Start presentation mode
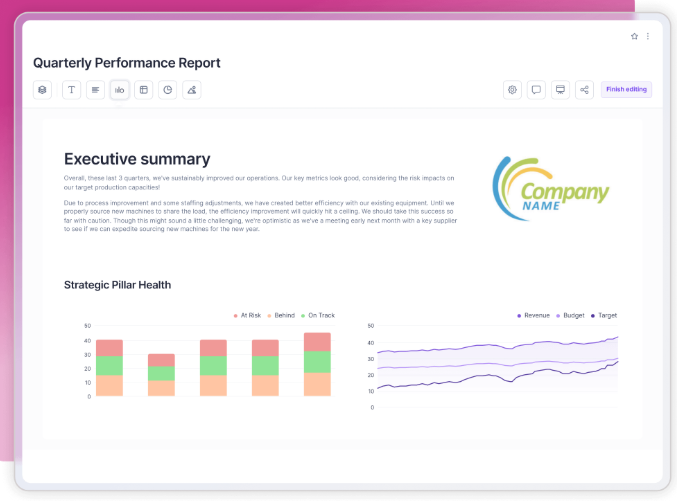The image size is (677, 501). point(560,90)
